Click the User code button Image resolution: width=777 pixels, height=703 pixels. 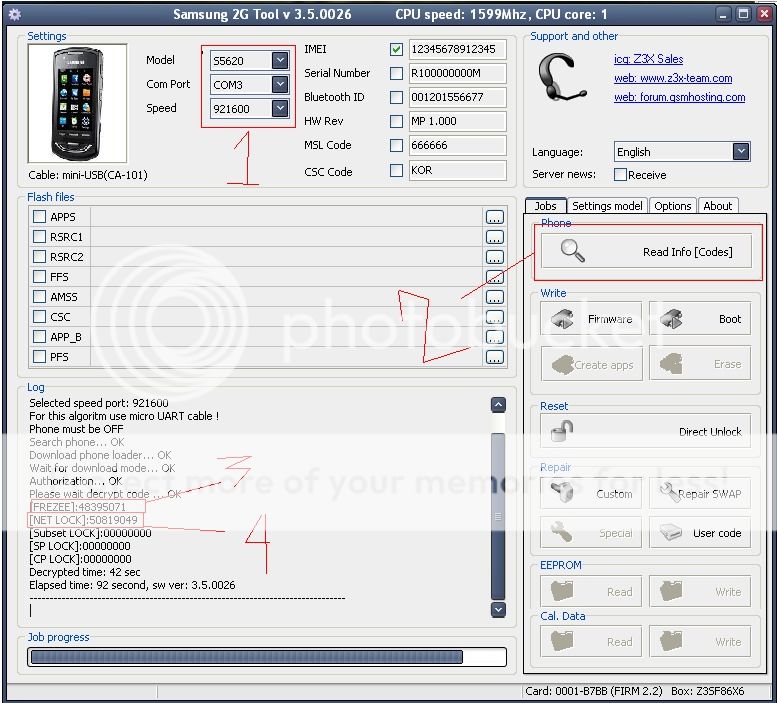(x=702, y=533)
